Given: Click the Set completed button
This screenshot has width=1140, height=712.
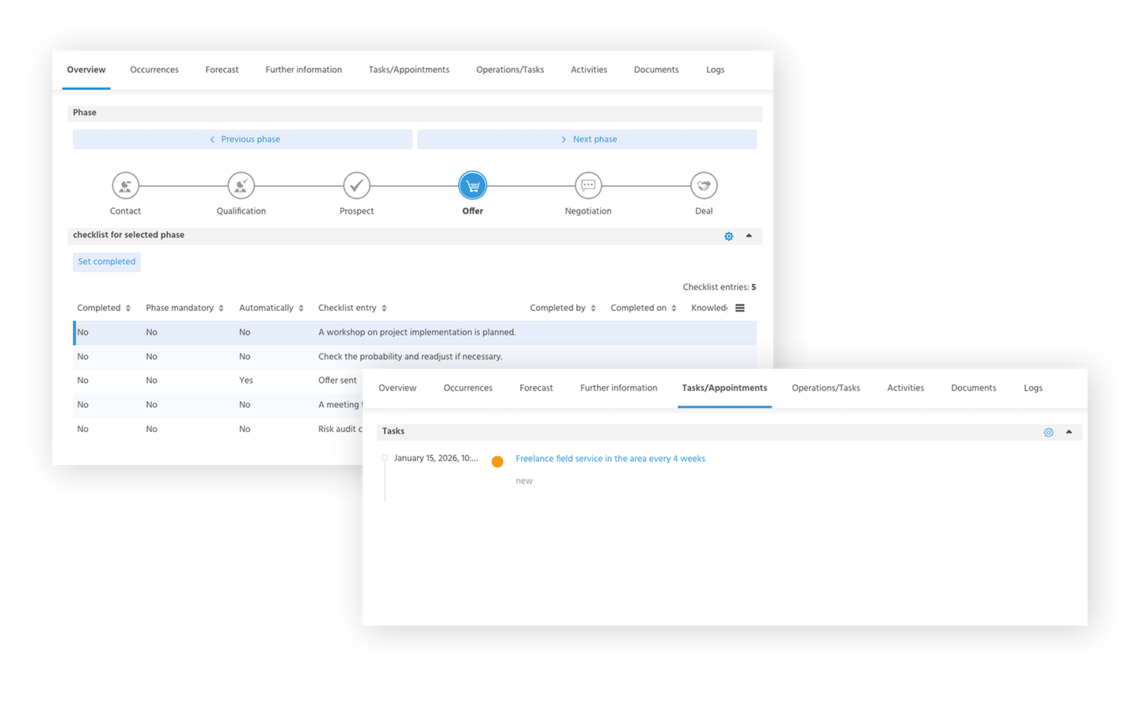Looking at the screenshot, I should 107,262.
